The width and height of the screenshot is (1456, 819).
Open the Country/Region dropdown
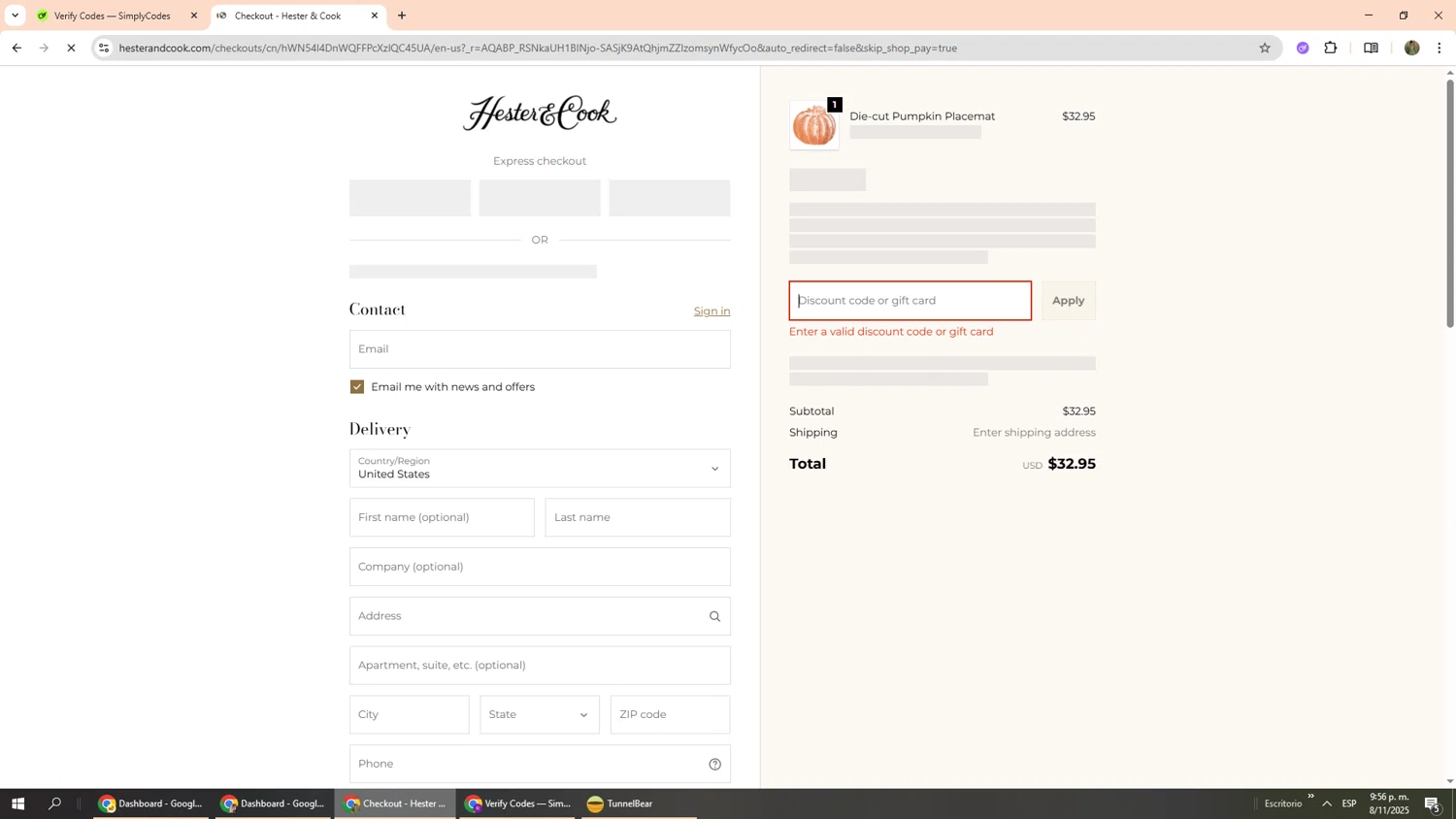(540, 468)
